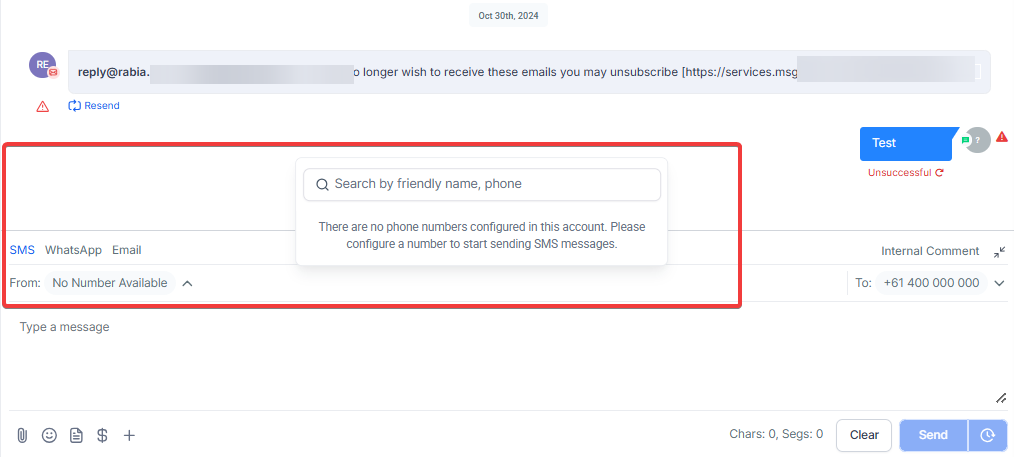The image size is (1014, 457).
Task: Click the plus icon in composer toolbar
Action: [129, 435]
